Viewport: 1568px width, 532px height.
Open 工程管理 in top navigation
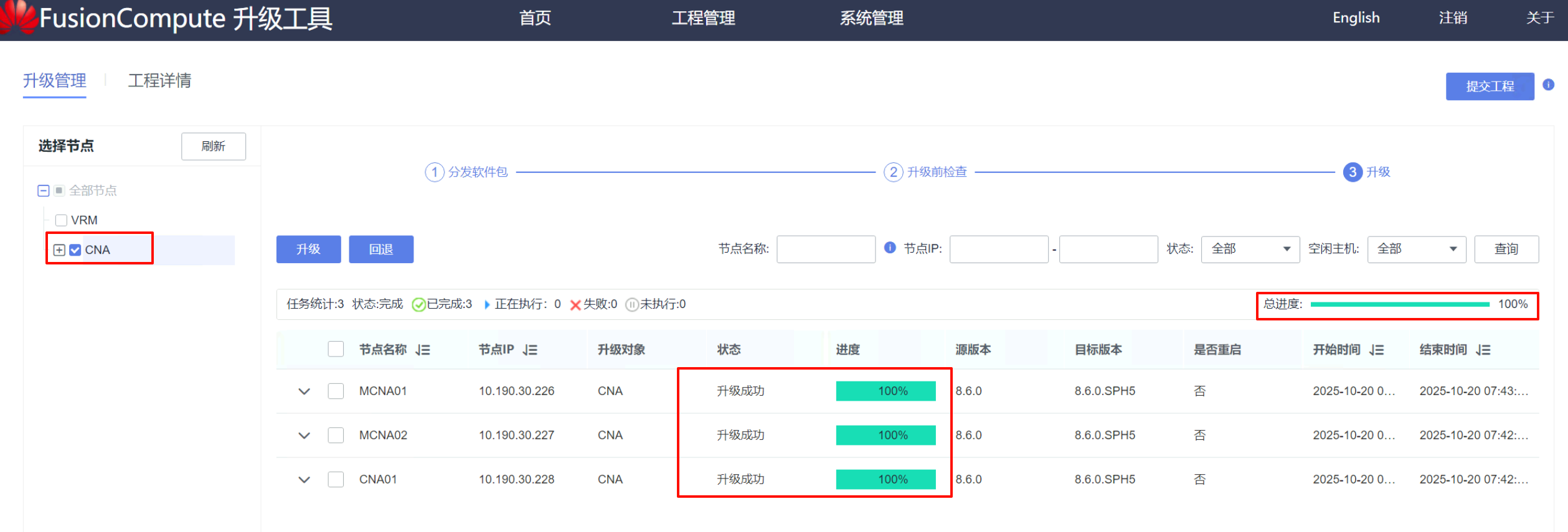(x=703, y=18)
